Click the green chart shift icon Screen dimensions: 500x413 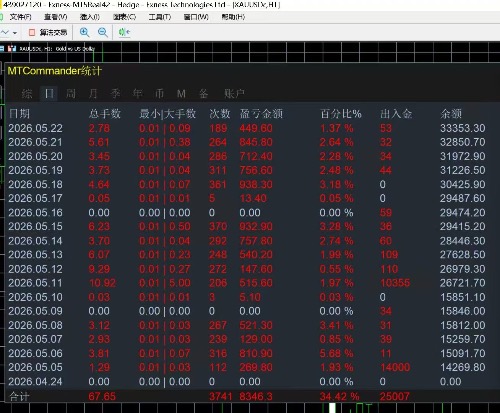[124, 32]
